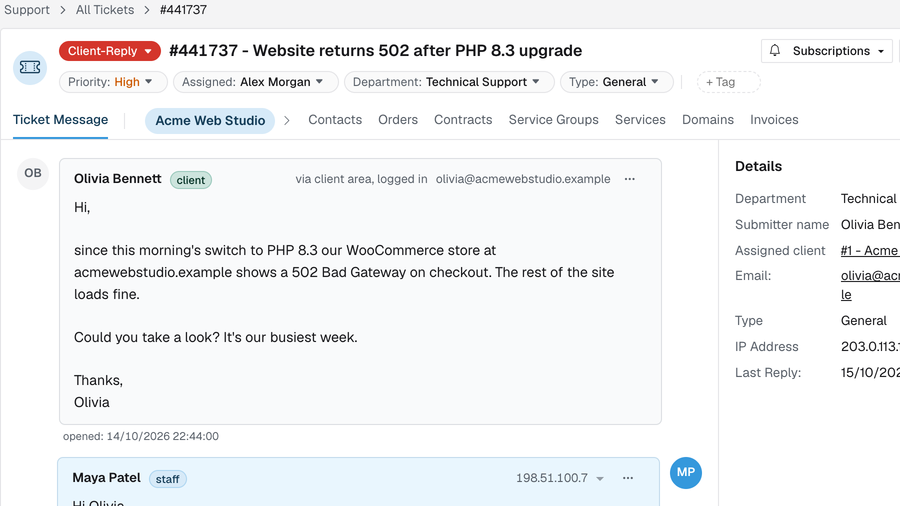This screenshot has width=900, height=506.
Task: Expand the 198.51.100.7 IP dropdown arrow
Action: (600, 478)
